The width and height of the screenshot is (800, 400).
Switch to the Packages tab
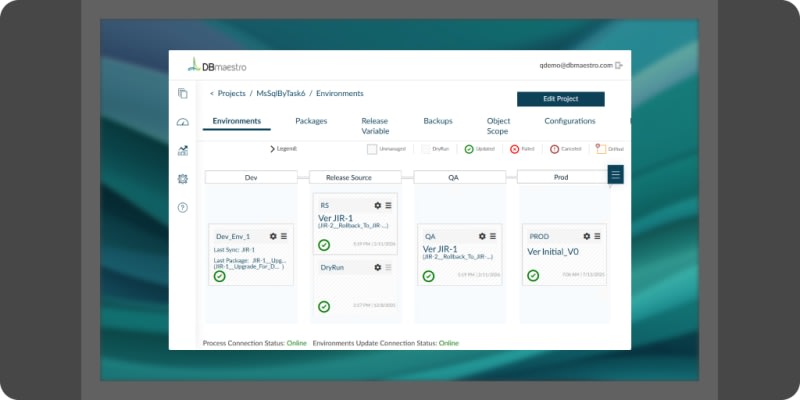click(311, 121)
